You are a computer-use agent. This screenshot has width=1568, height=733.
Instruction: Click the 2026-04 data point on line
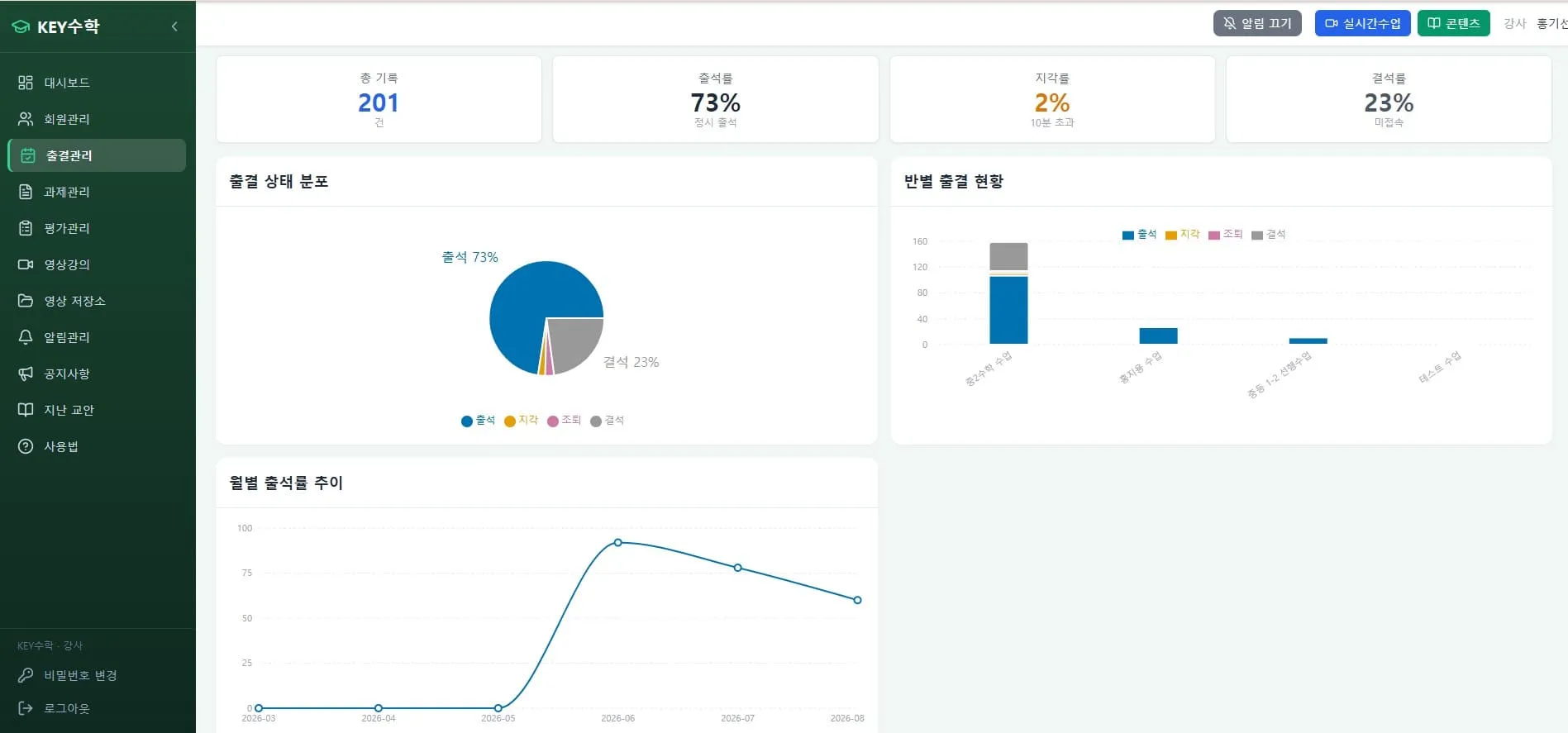pyautogui.click(x=378, y=708)
